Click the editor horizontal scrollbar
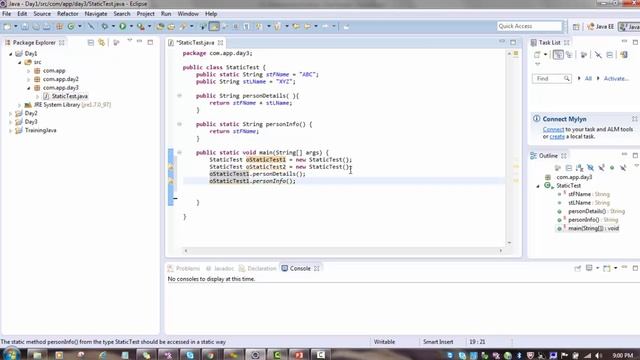This screenshot has width=640, height=360. pos(343,251)
